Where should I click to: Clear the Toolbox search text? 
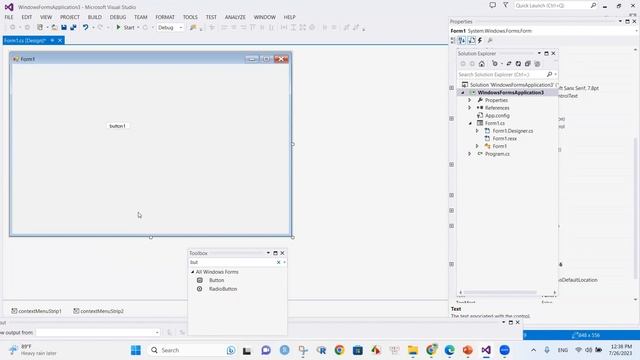pyautogui.click(x=278, y=262)
